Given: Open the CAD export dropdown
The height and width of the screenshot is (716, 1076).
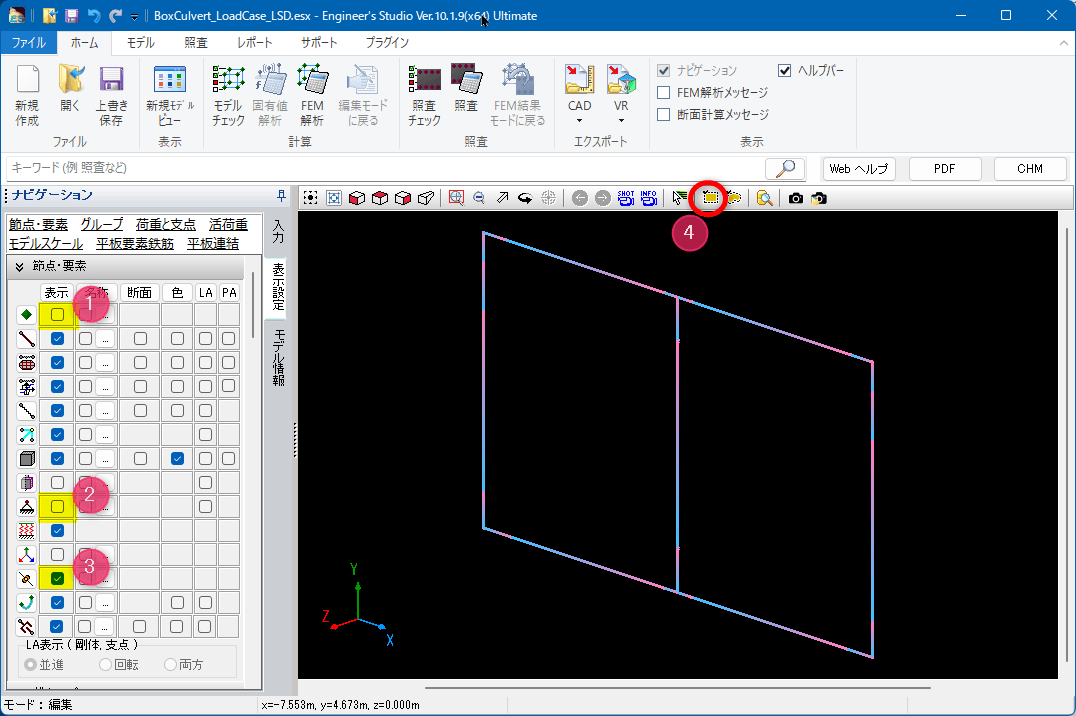Looking at the screenshot, I should point(579,120).
